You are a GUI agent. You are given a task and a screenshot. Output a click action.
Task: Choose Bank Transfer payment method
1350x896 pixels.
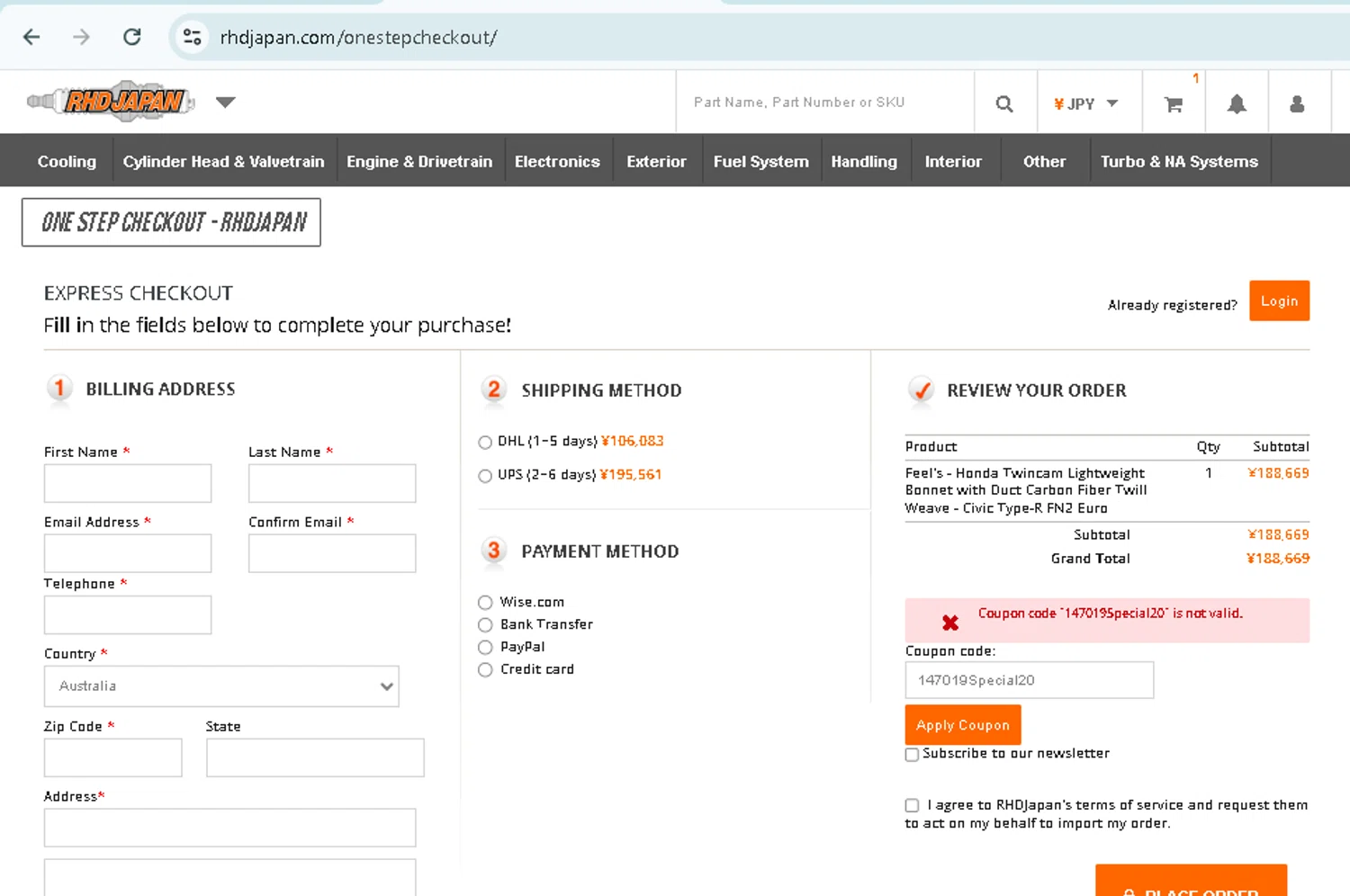(485, 625)
